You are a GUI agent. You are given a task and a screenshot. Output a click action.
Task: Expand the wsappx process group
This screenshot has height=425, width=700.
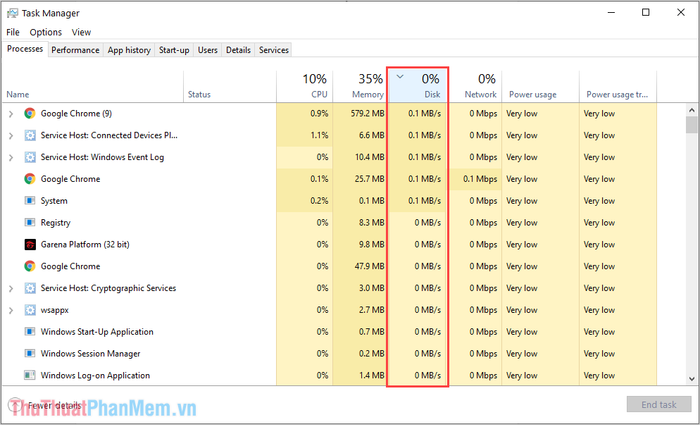[x=11, y=310]
